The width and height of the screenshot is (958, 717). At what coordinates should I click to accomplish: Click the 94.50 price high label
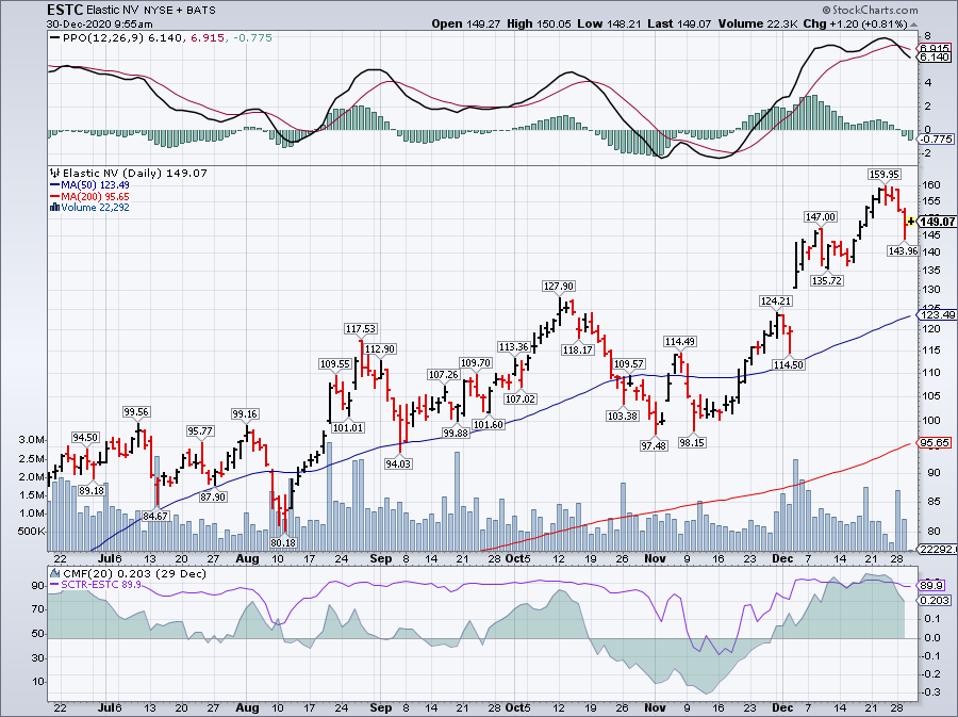pos(85,437)
